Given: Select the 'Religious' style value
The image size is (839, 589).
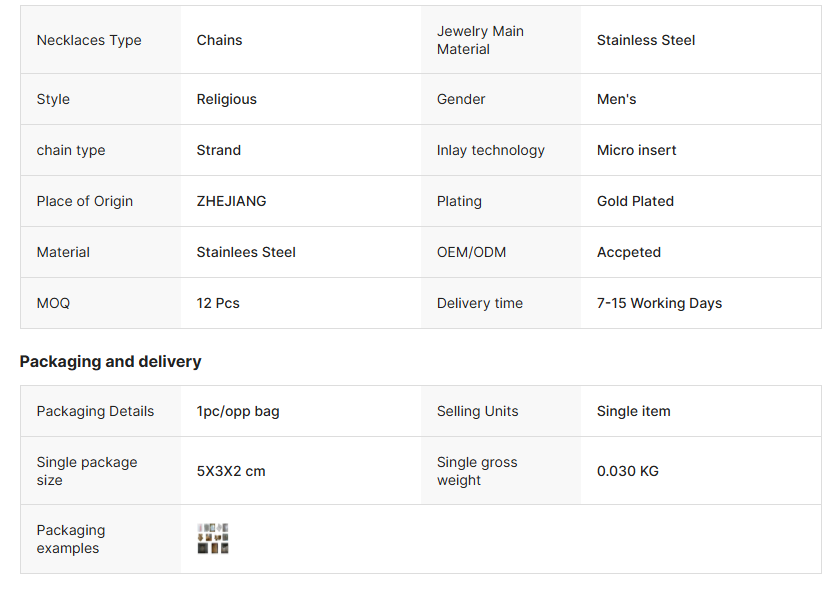Looking at the screenshot, I should coord(227,99).
